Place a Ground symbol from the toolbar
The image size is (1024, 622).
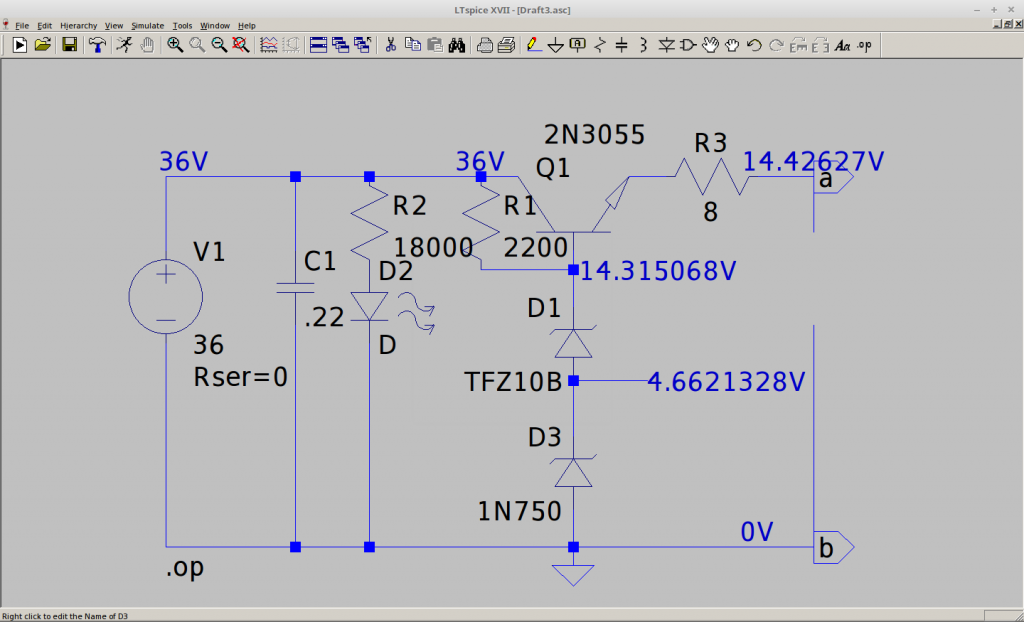pyautogui.click(x=556, y=45)
